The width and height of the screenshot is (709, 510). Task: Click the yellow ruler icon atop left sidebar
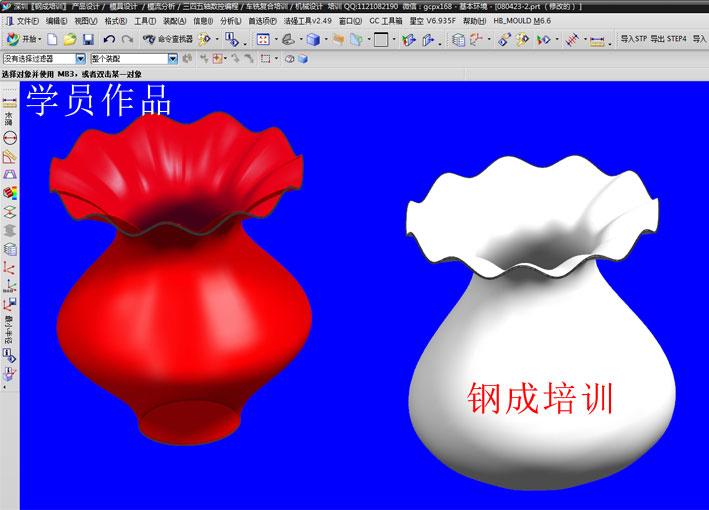tap(9, 102)
